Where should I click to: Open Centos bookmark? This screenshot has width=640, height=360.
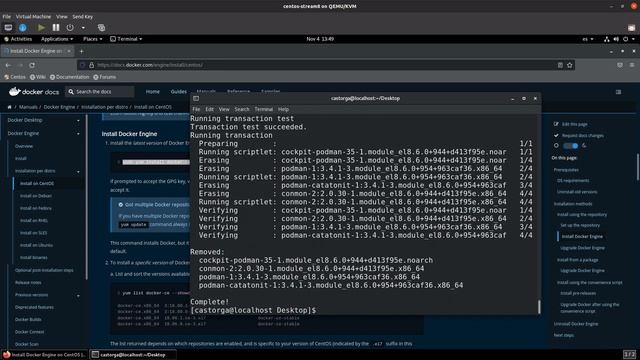coord(15,77)
